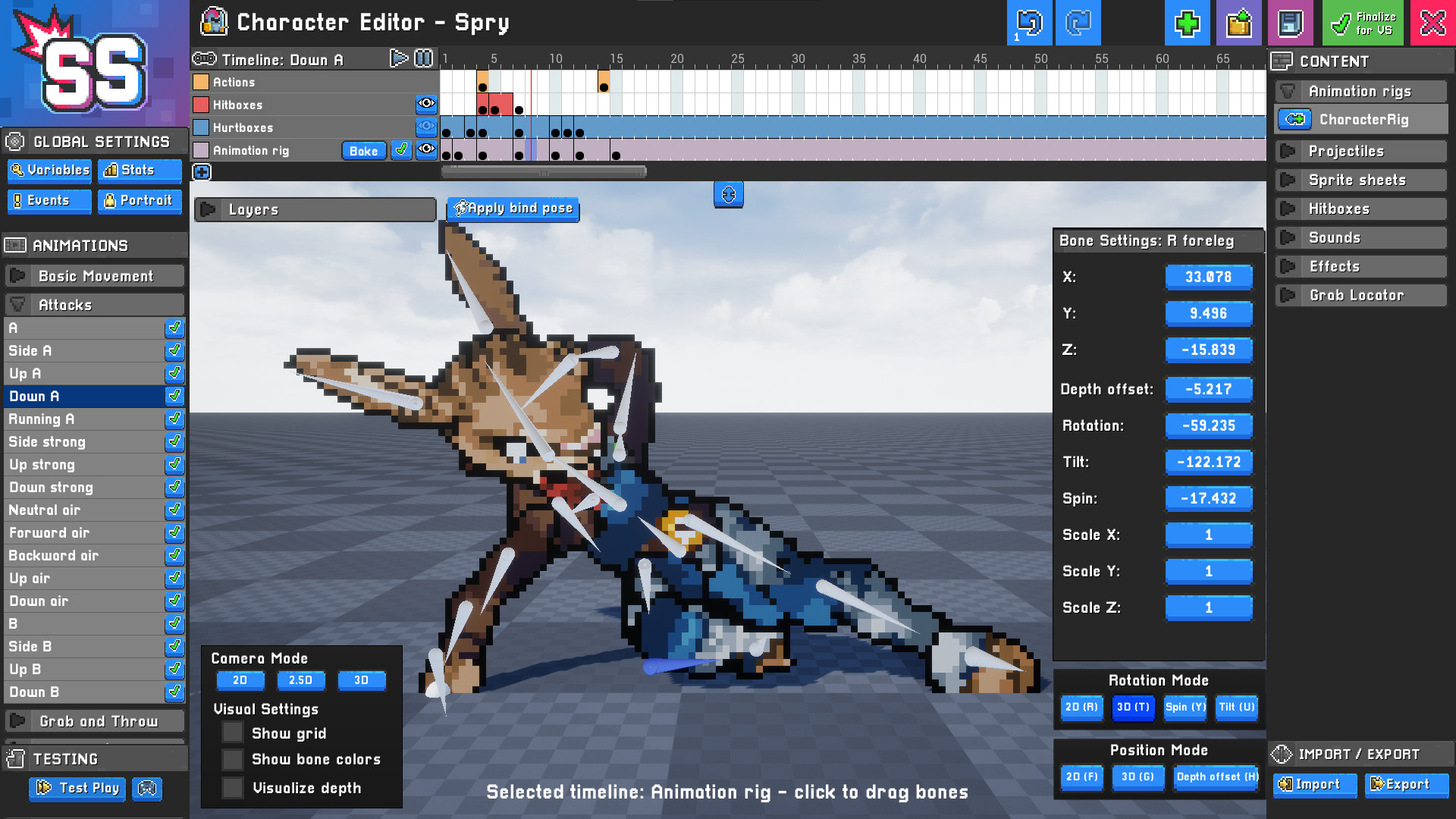Click the Test Play button

[77, 789]
